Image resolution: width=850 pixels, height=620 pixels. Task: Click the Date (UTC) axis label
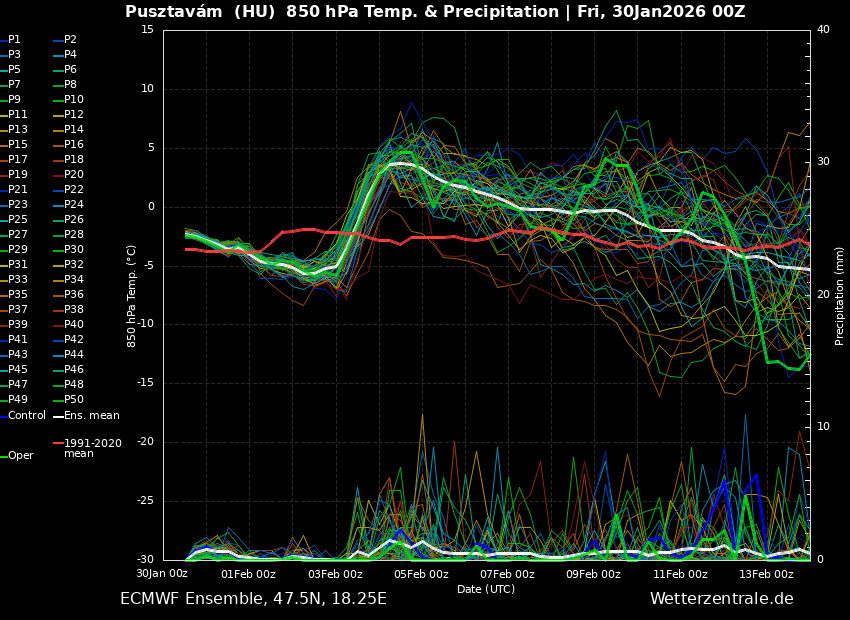pos(486,590)
